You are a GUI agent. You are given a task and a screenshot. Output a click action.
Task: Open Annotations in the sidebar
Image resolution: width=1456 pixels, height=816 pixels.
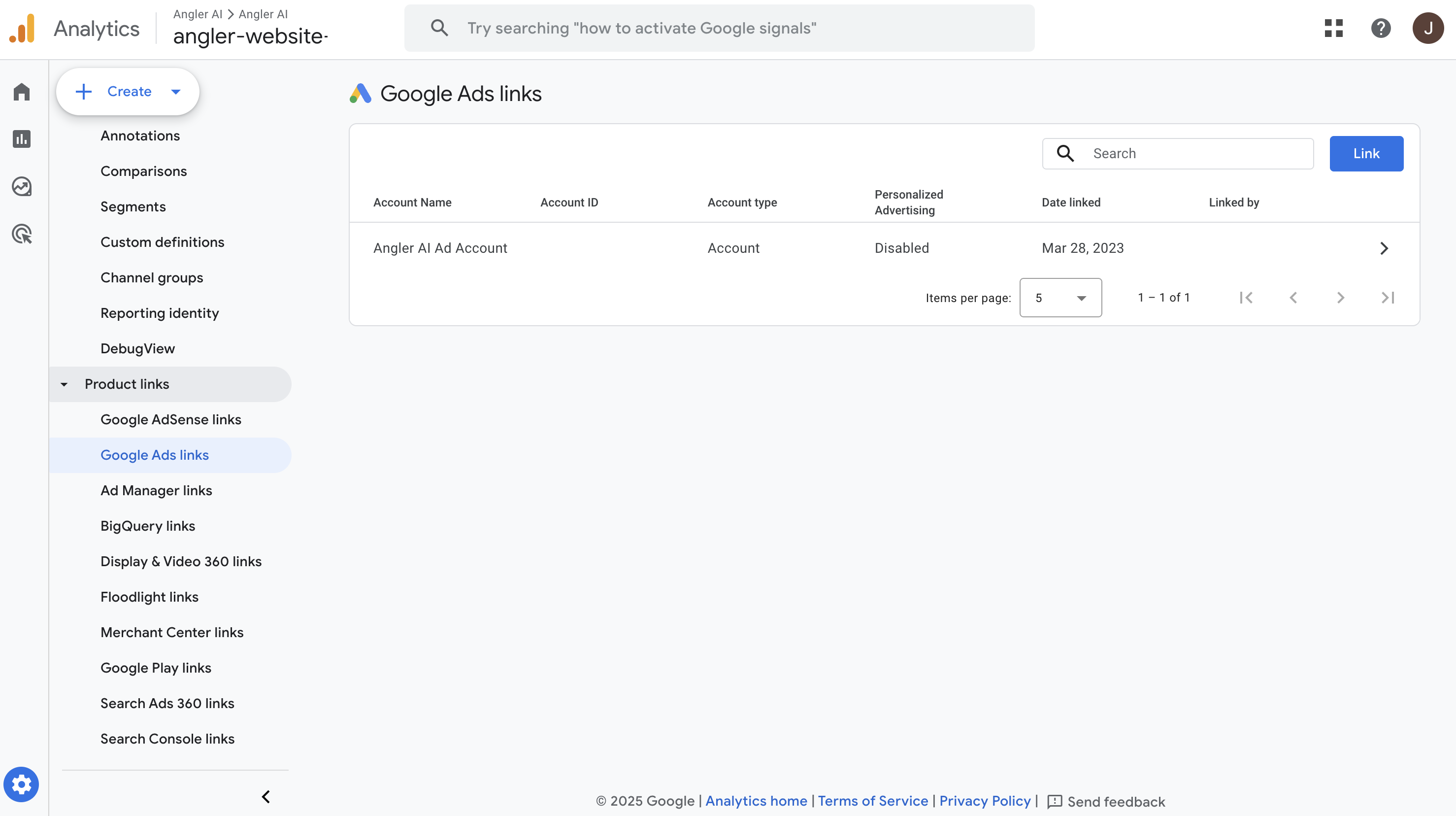point(139,136)
